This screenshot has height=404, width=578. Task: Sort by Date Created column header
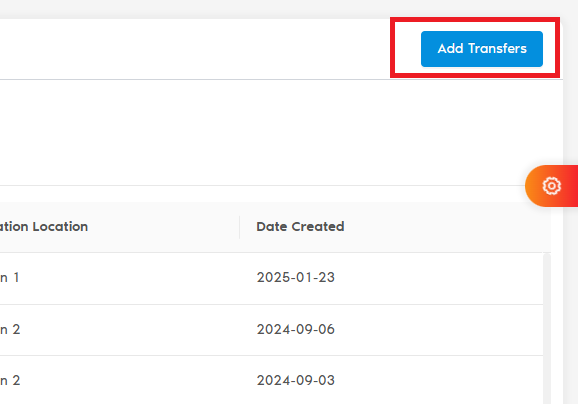(x=300, y=226)
